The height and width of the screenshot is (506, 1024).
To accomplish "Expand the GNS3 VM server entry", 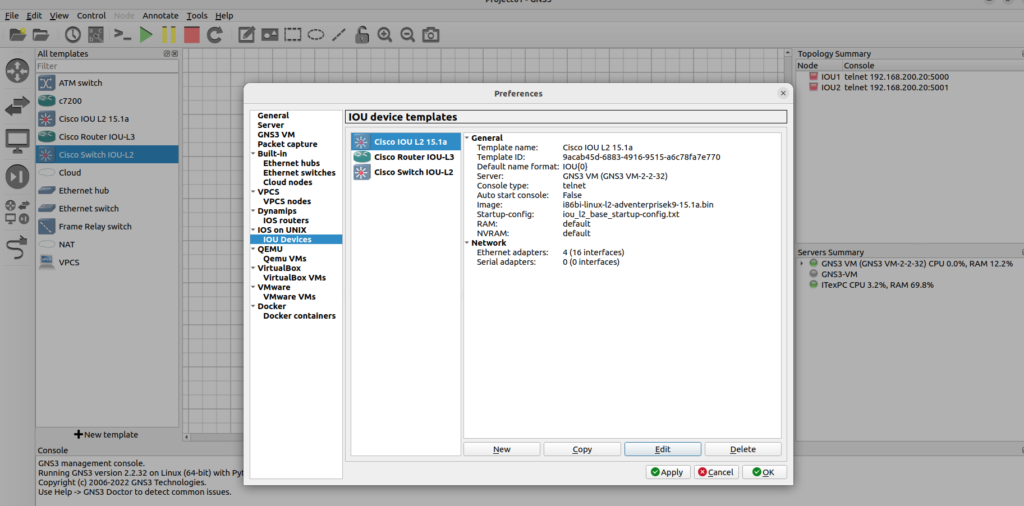I will [802, 263].
